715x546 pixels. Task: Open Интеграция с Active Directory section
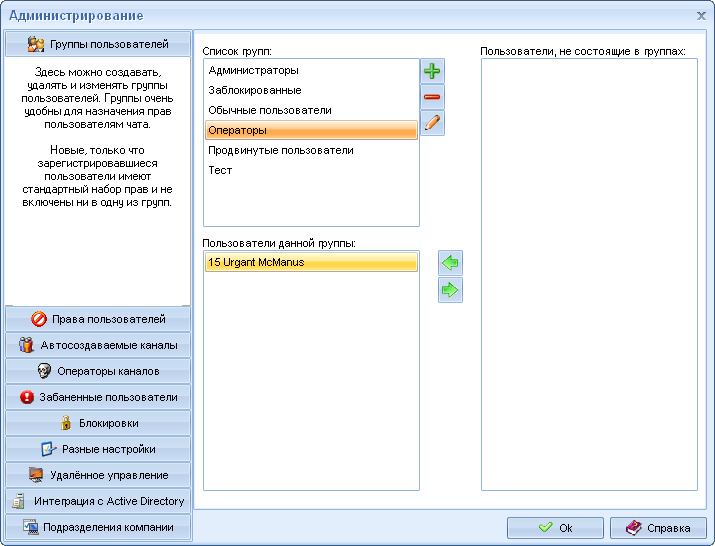coord(98,501)
